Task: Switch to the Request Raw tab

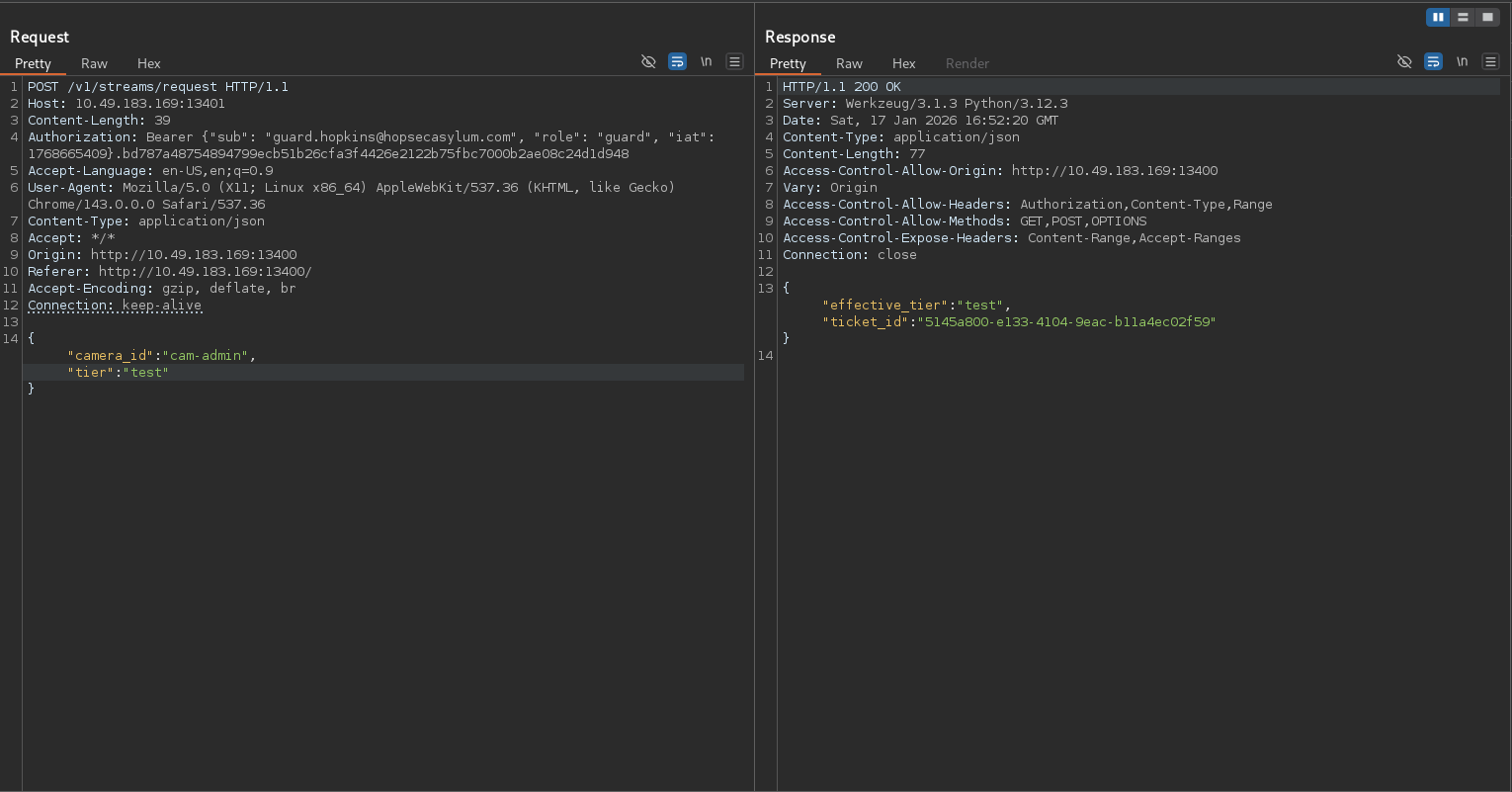Action: tap(94, 63)
